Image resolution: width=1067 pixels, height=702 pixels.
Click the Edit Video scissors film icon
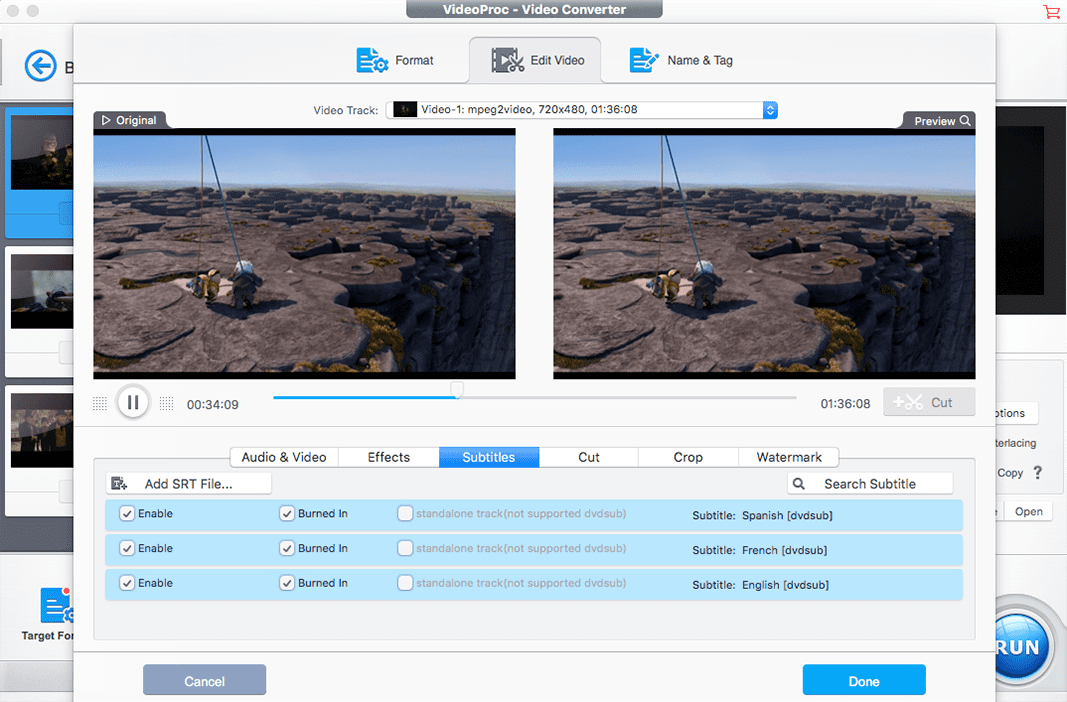(x=508, y=61)
